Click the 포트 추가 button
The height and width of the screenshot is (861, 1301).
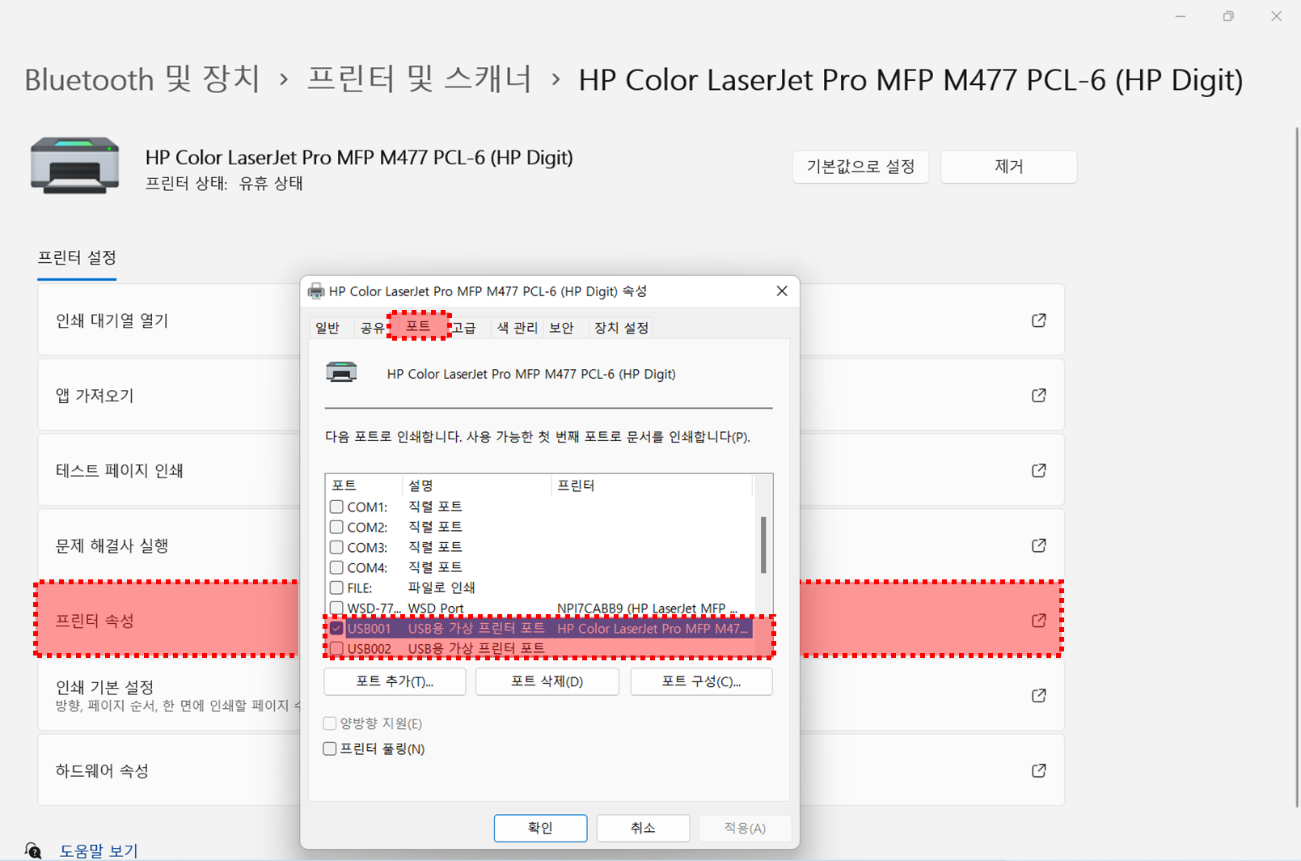coord(395,681)
